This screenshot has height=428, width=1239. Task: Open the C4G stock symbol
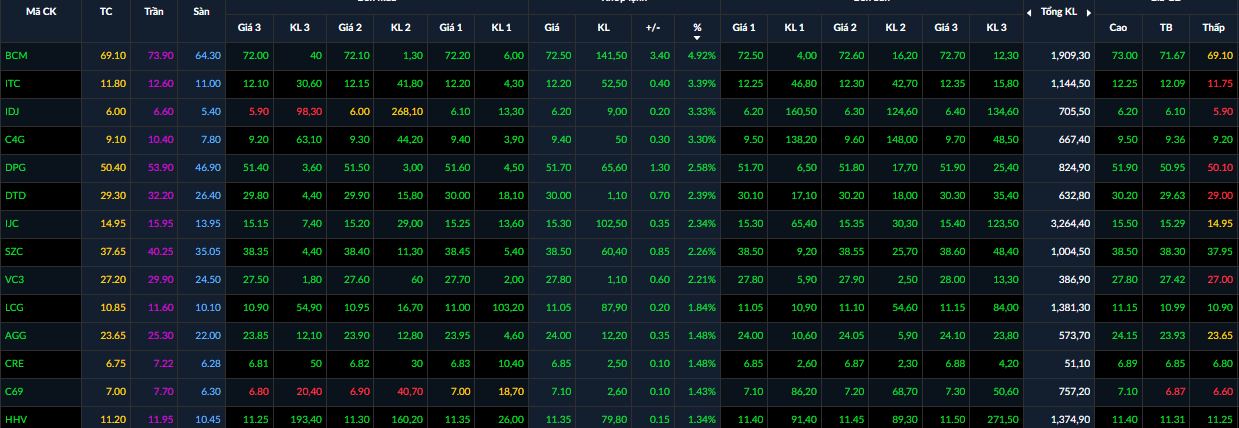[14, 139]
